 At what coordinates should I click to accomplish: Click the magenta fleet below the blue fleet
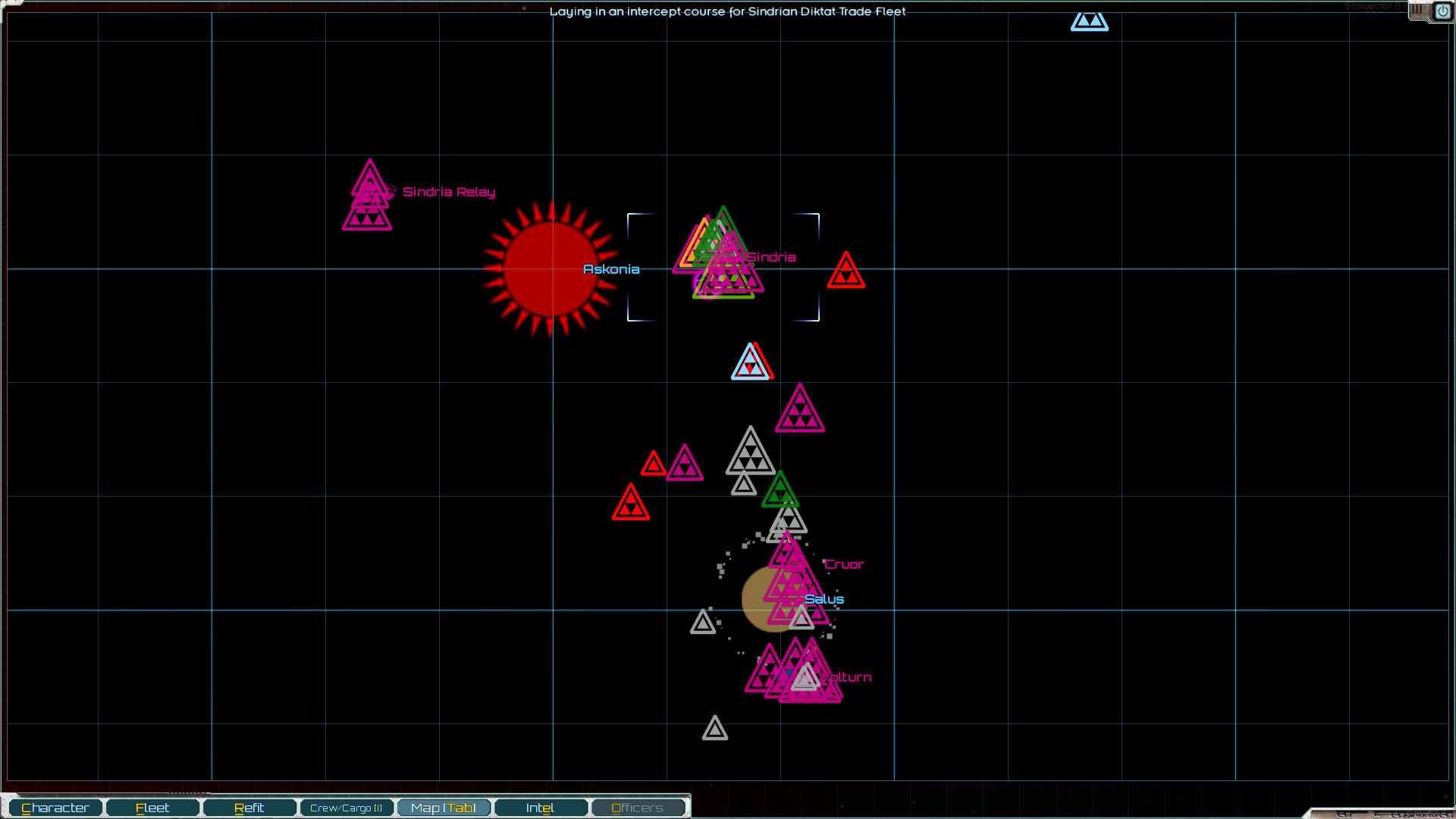pyautogui.click(x=799, y=411)
